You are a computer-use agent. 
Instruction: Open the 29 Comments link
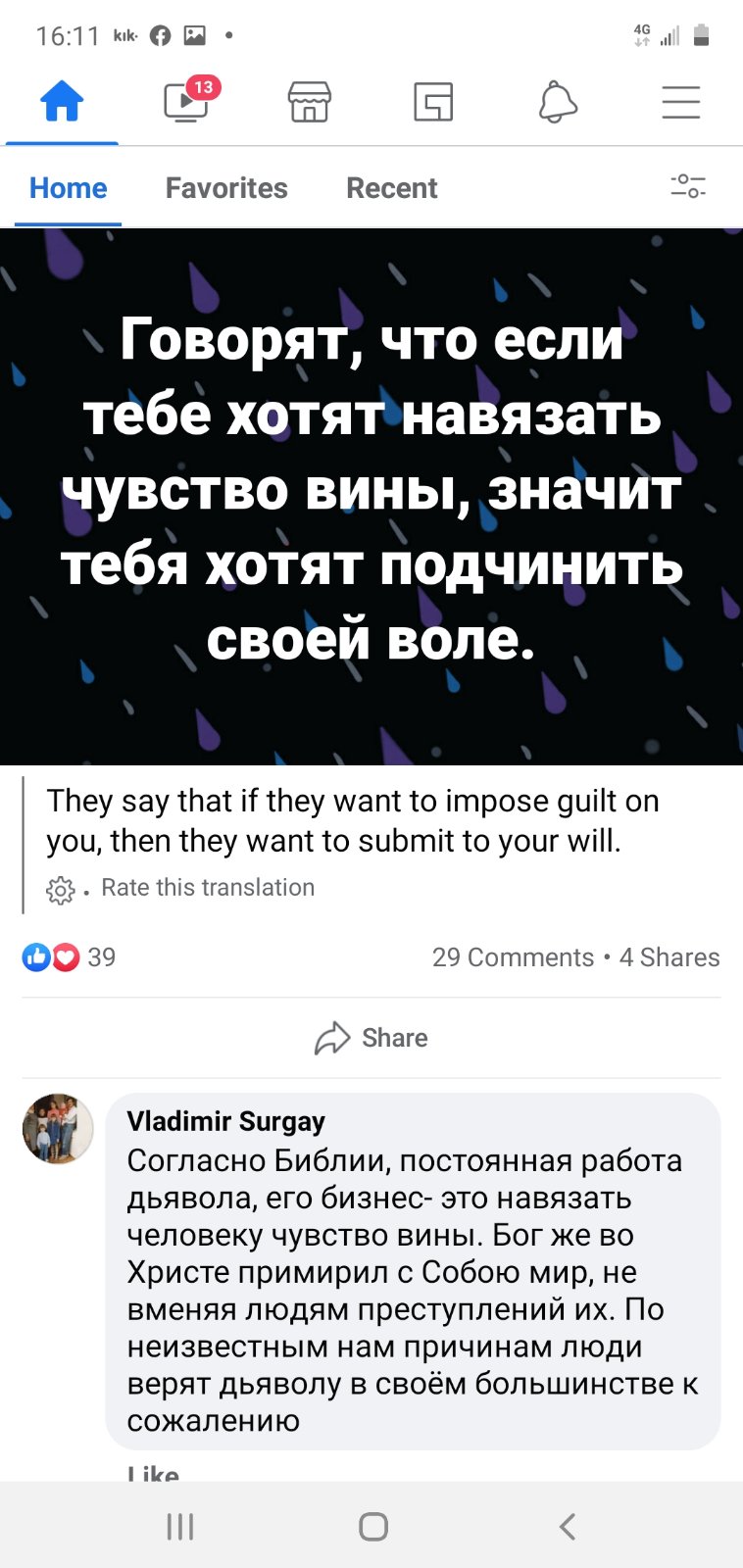513,957
